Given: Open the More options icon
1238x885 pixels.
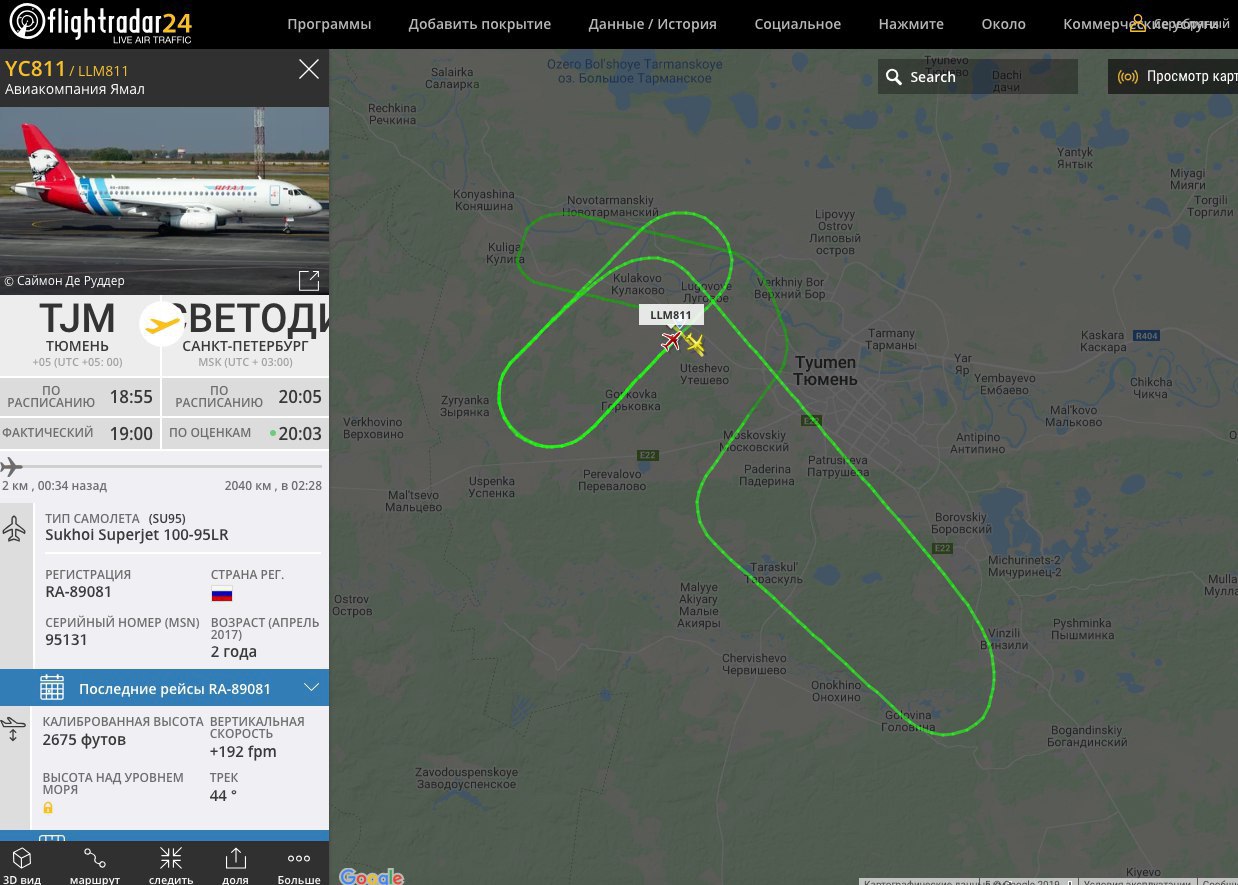Looking at the screenshot, I should (299, 858).
